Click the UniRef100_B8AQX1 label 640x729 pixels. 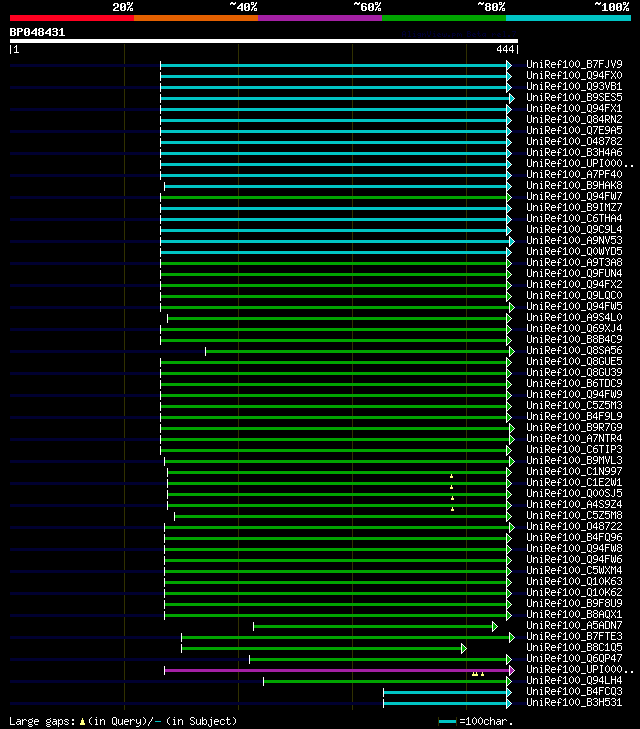point(574,615)
